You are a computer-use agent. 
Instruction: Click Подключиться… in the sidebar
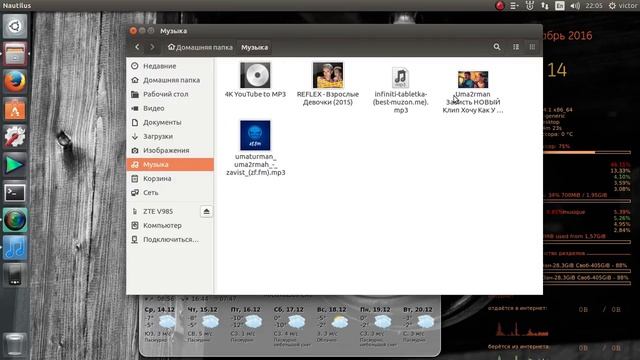point(170,239)
